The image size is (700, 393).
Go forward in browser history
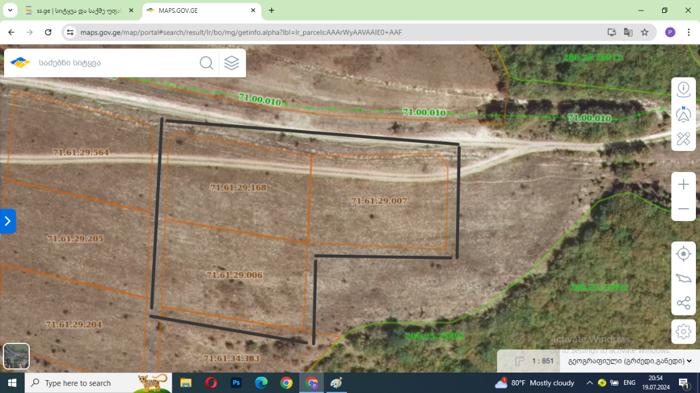(29, 32)
